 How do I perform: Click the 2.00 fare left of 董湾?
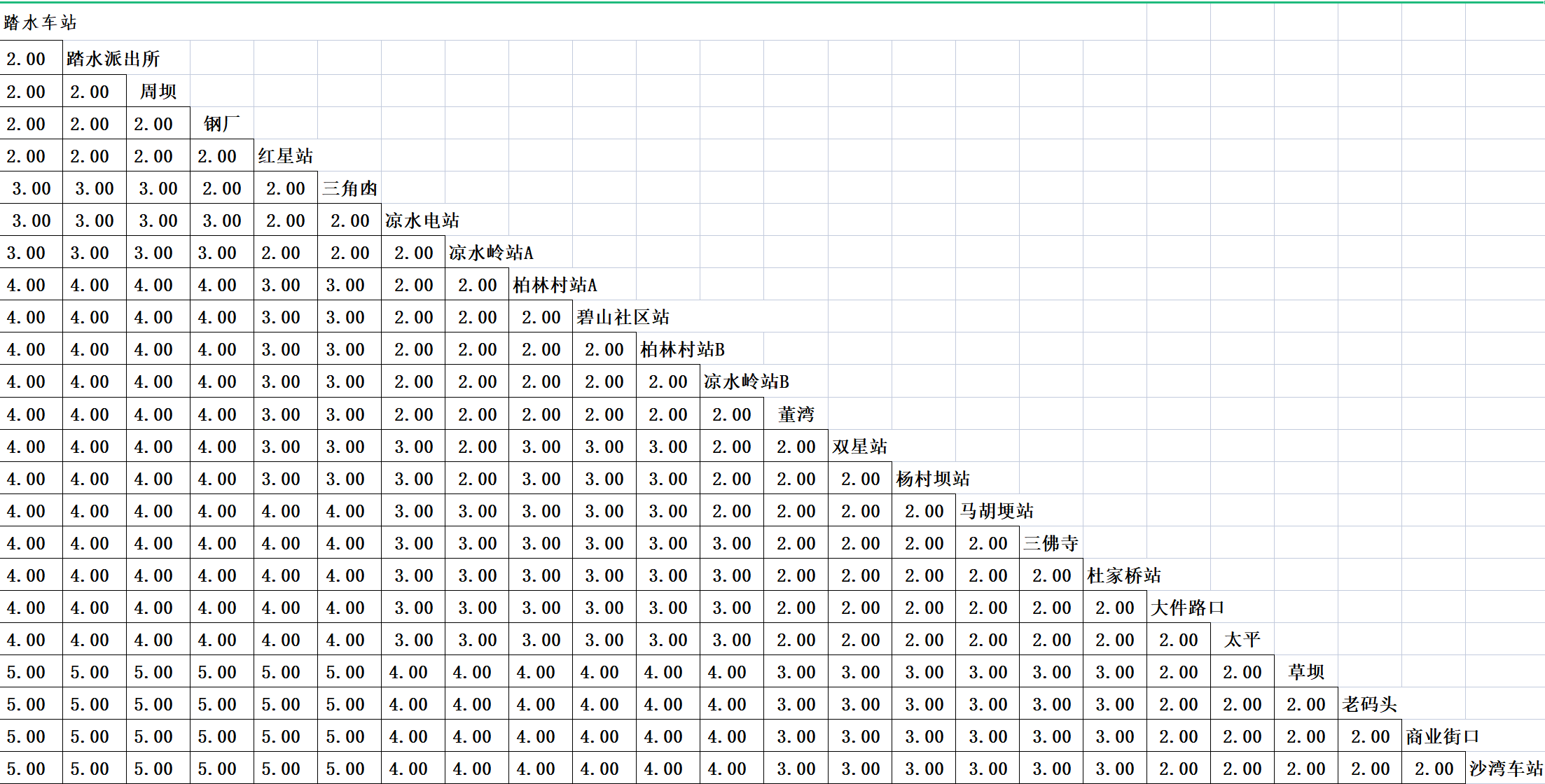tap(732, 414)
